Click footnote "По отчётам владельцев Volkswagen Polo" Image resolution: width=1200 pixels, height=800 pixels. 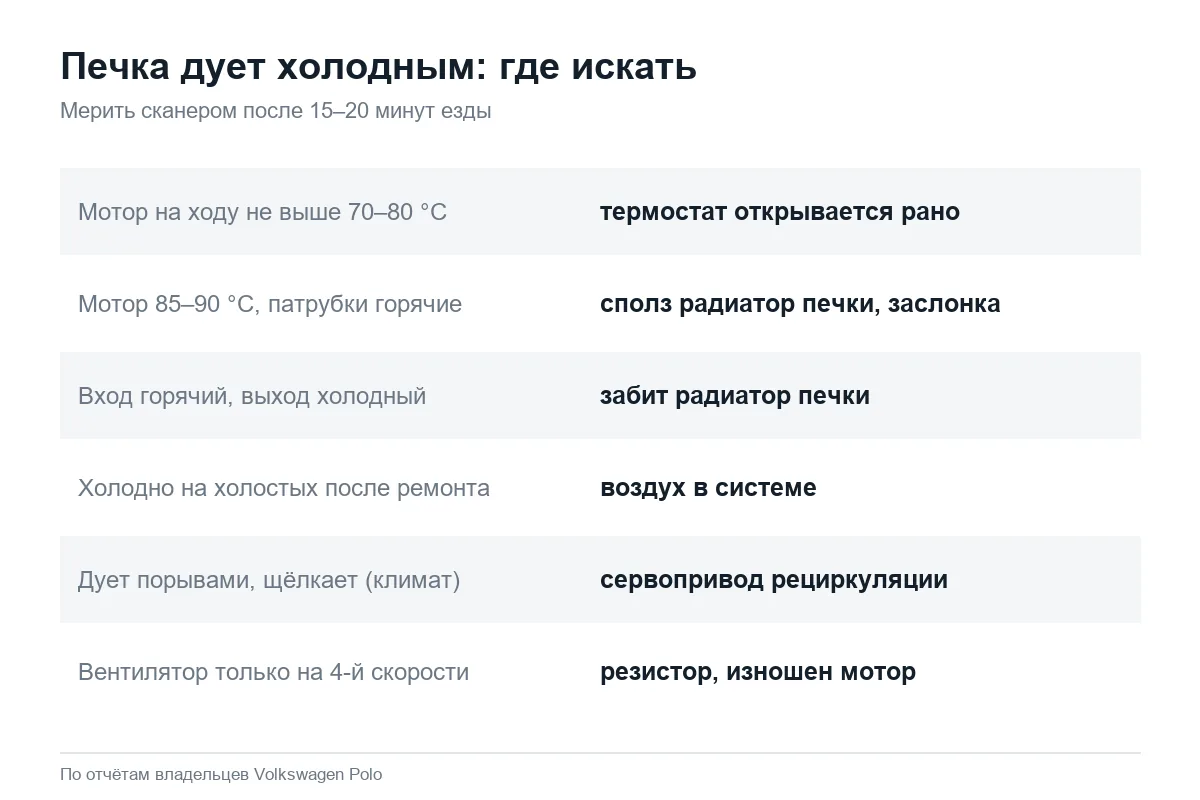[x=221, y=774]
